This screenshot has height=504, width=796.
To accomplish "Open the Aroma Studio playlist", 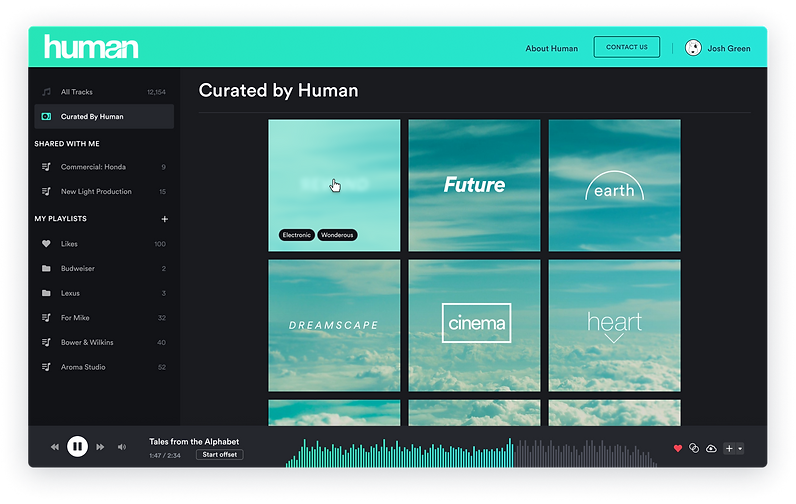I will [104, 367].
